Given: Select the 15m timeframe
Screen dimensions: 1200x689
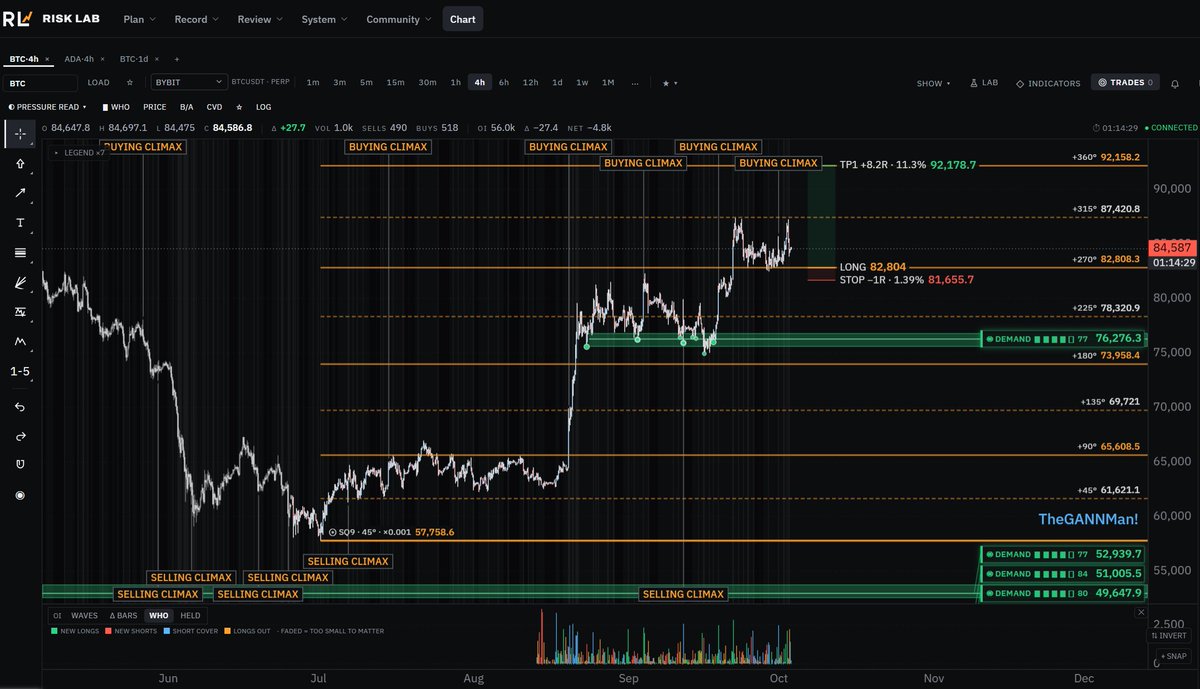Looking at the screenshot, I should pos(395,82).
